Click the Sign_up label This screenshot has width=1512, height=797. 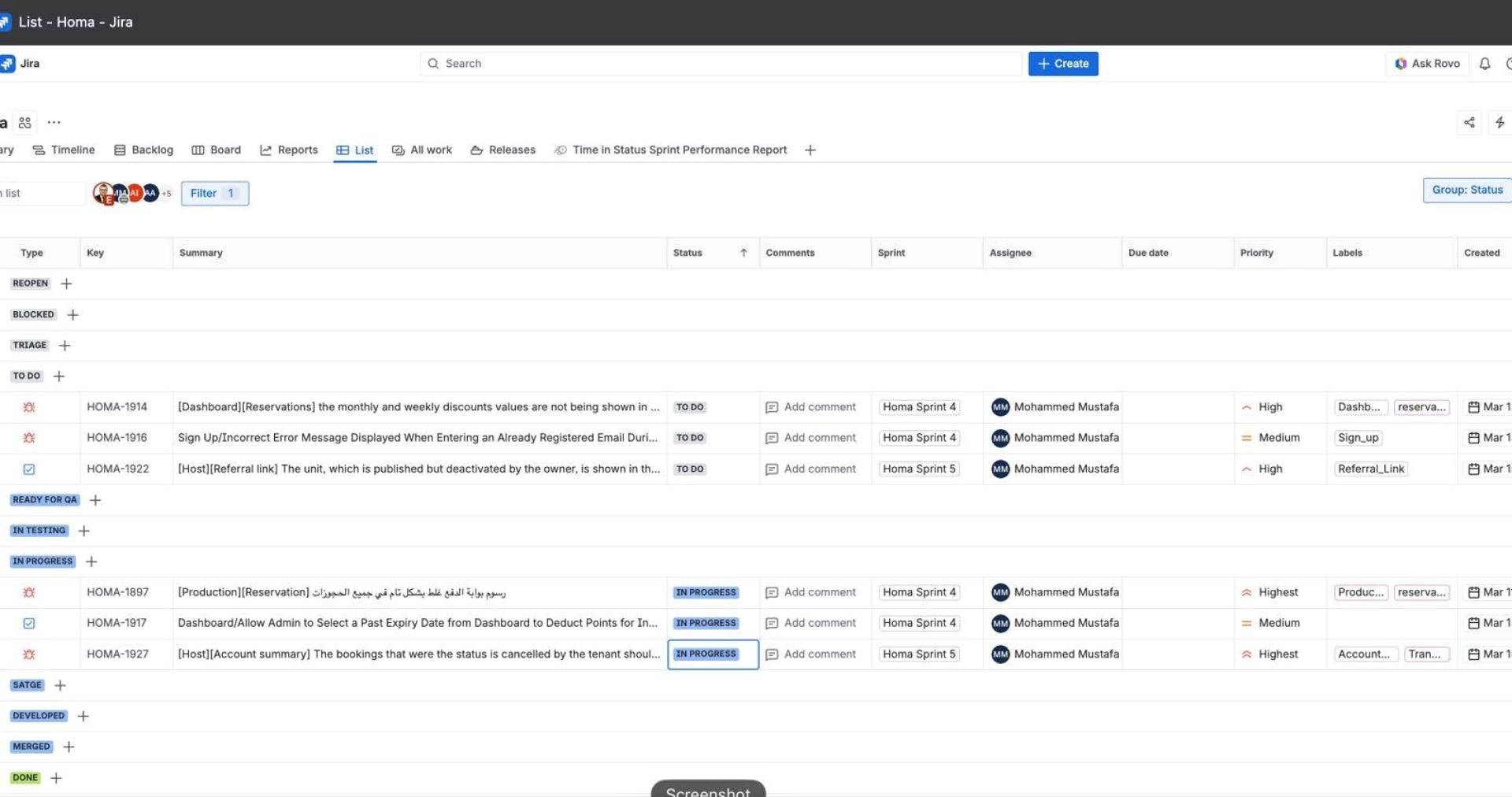click(1358, 438)
